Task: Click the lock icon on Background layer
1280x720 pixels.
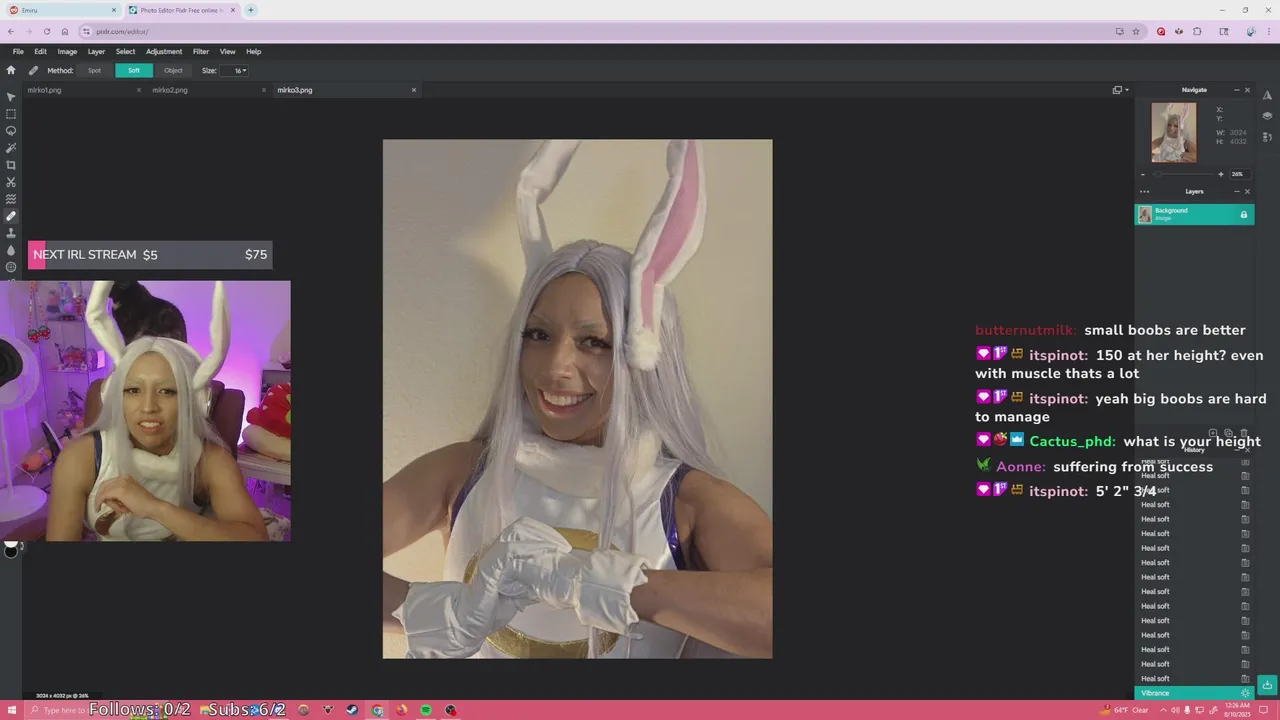Action: click(1244, 214)
